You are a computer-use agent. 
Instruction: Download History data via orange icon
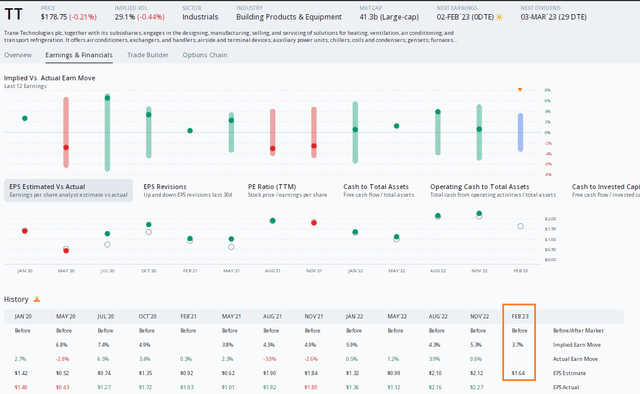coord(37,299)
